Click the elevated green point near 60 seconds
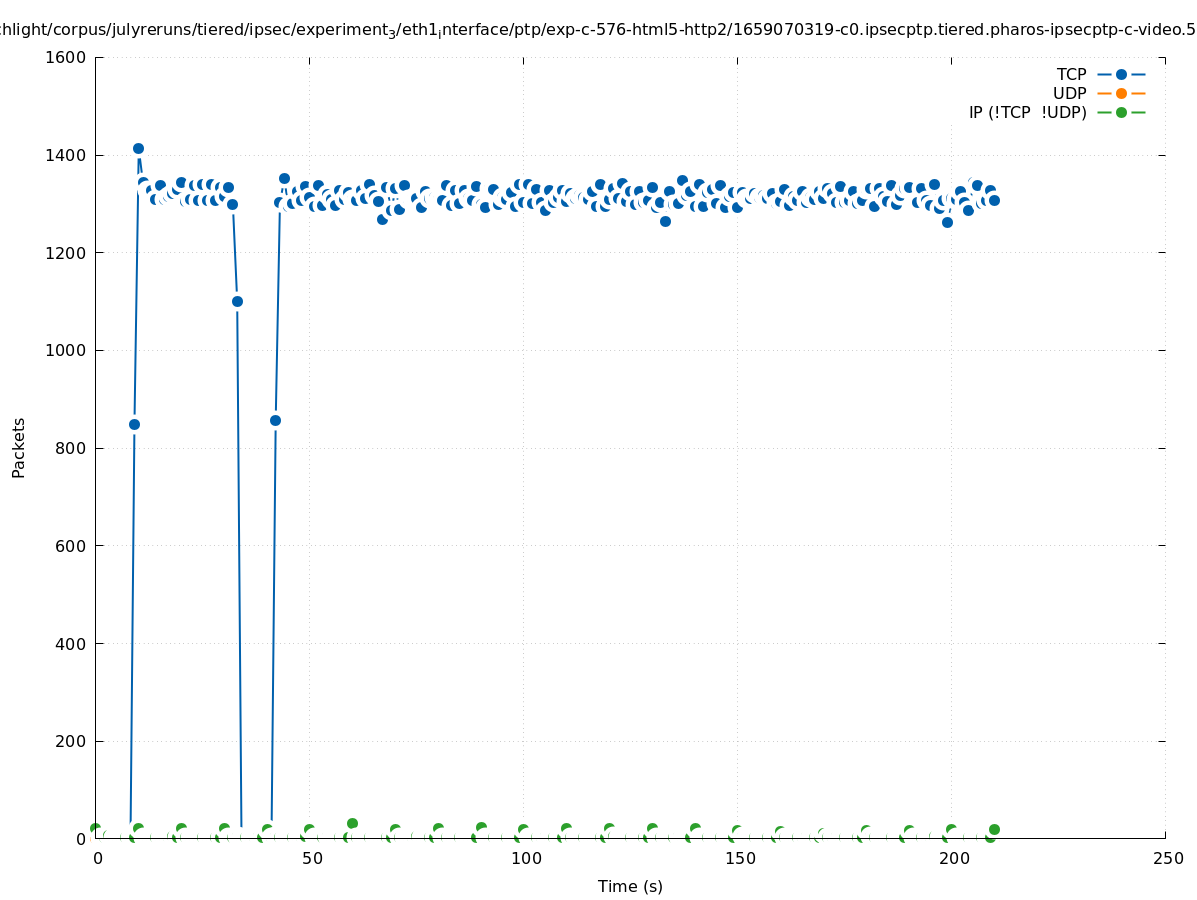Image resolution: width=1197 pixels, height=900 pixels. point(352,823)
